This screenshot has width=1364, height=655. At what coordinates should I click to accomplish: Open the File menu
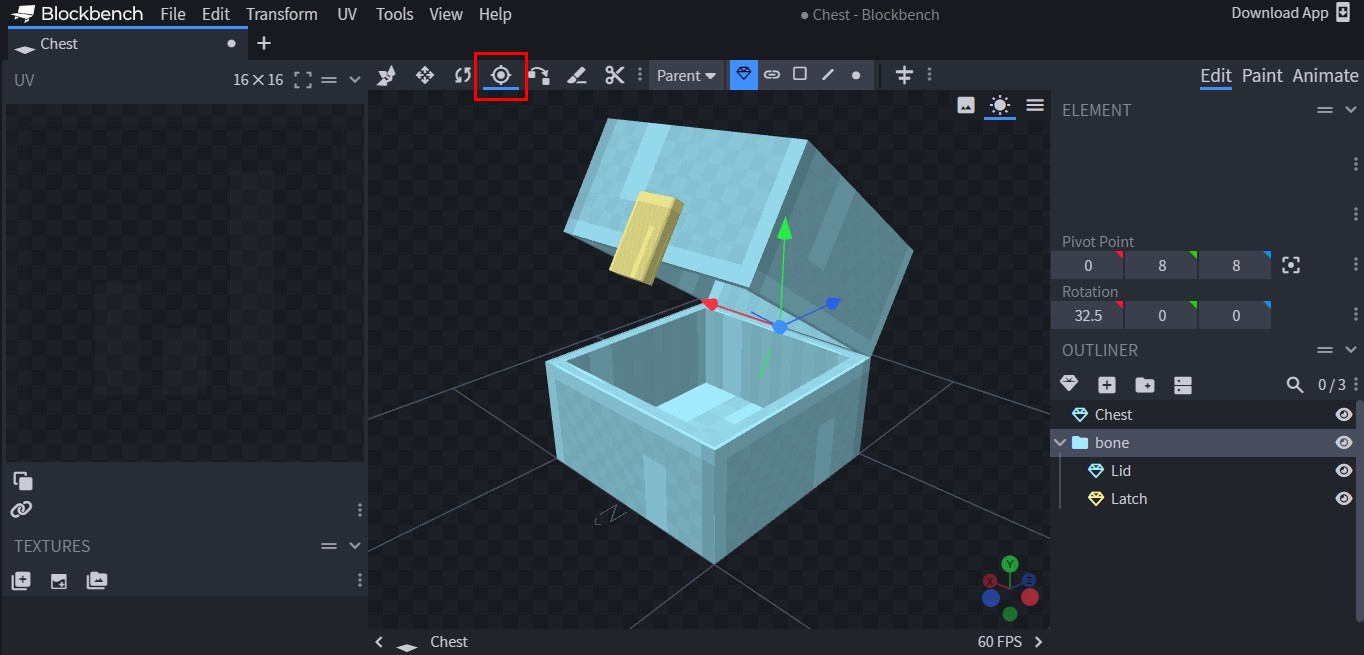pos(173,14)
